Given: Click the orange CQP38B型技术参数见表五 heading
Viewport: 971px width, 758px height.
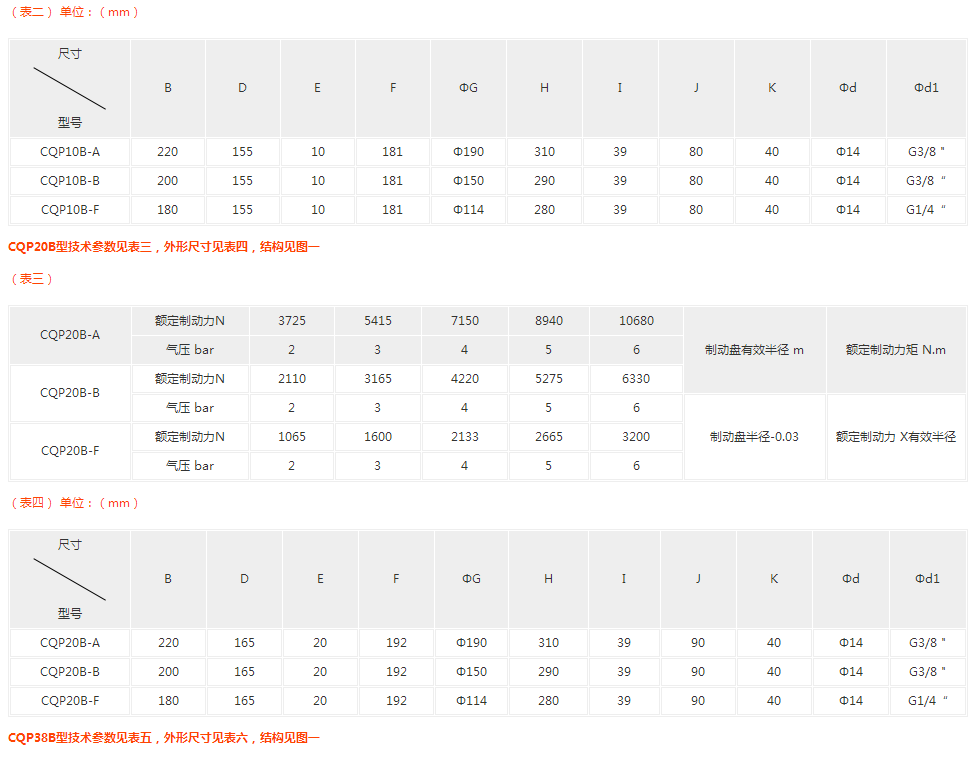Looking at the screenshot, I should pyautogui.click(x=164, y=738).
